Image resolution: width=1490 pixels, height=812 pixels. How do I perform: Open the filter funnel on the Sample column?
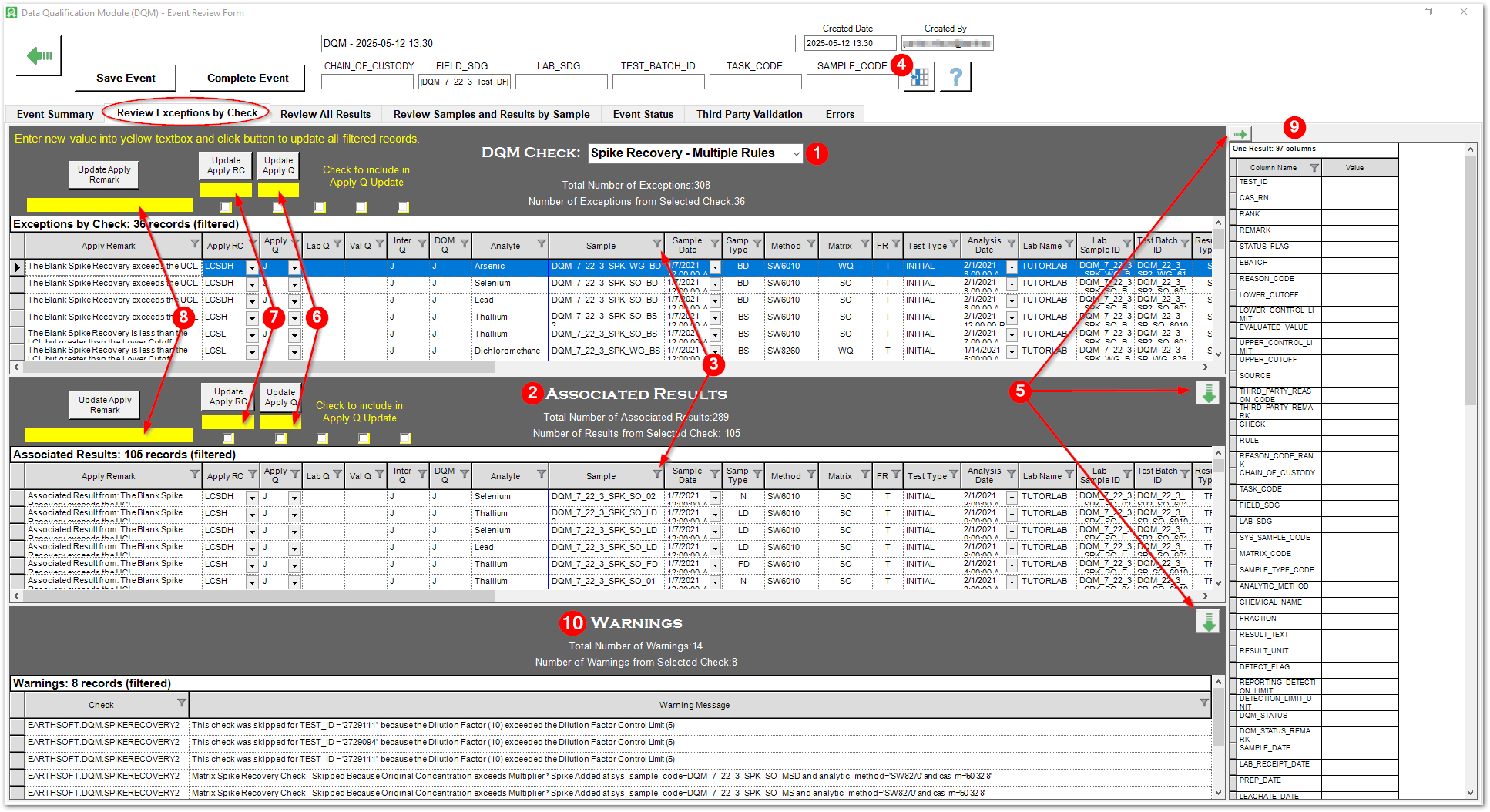tap(655, 245)
